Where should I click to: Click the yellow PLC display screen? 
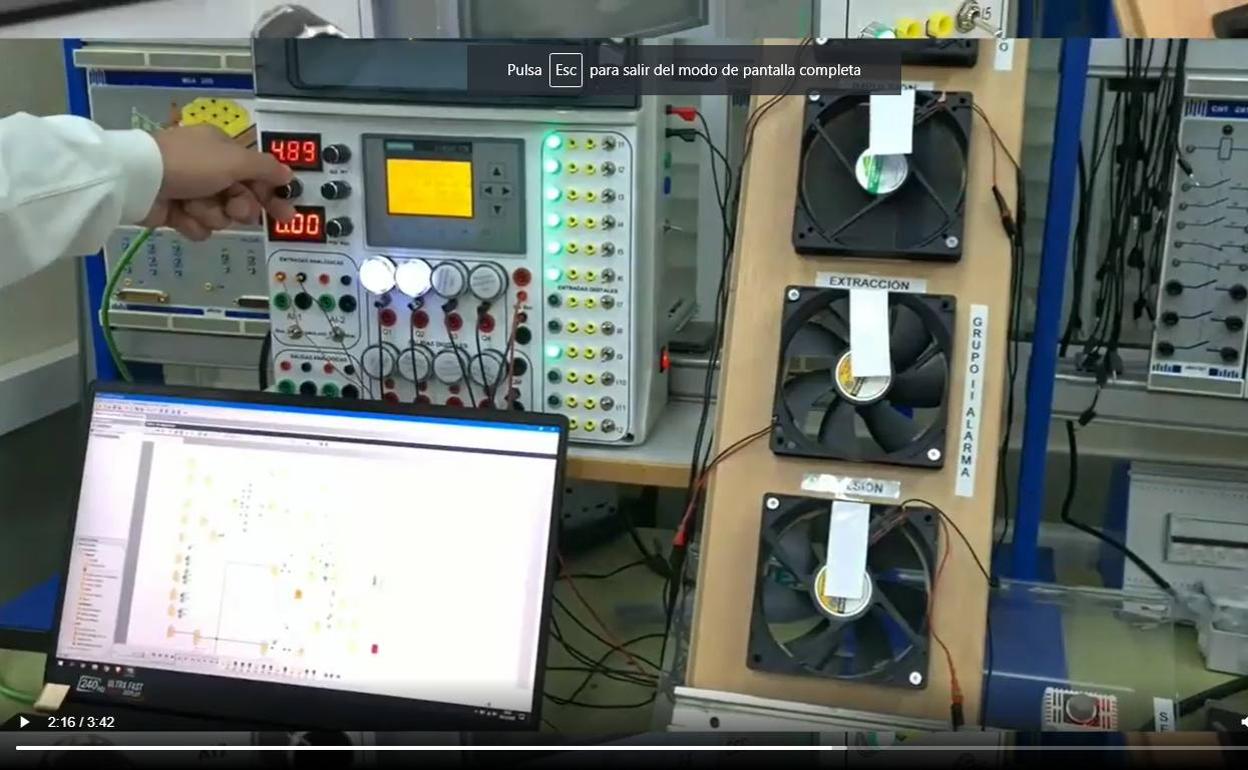coord(430,187)
